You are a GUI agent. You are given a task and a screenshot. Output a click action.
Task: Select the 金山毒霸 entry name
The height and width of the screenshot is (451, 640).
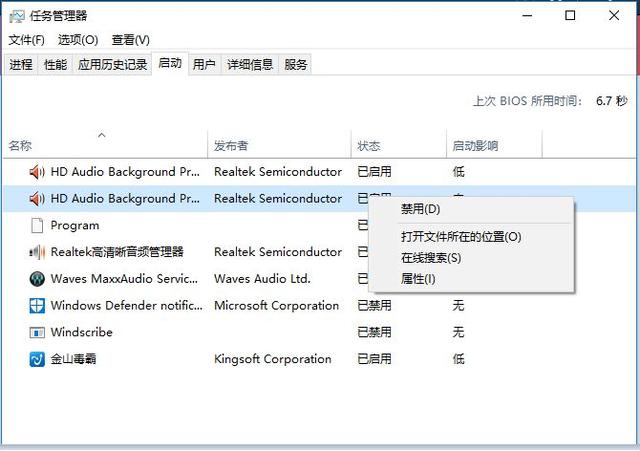[73, 359]
